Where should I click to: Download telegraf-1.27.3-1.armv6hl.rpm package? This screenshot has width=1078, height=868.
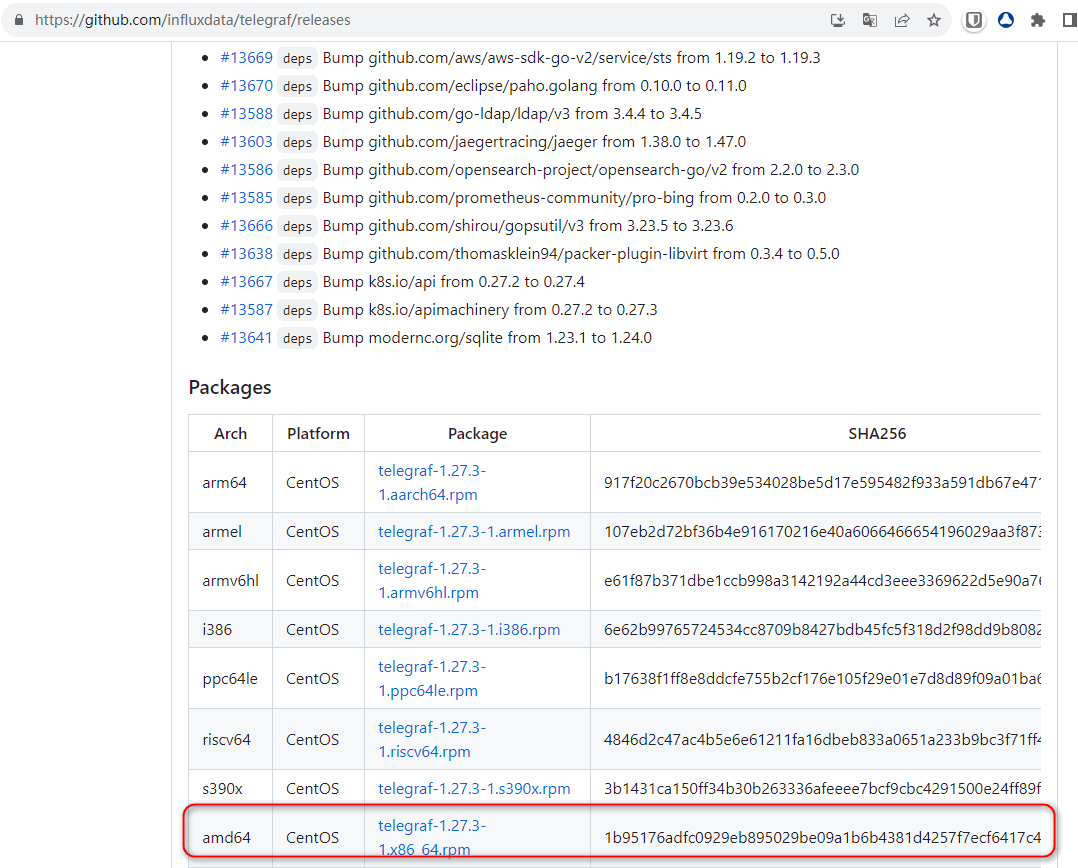pos(432,581)
